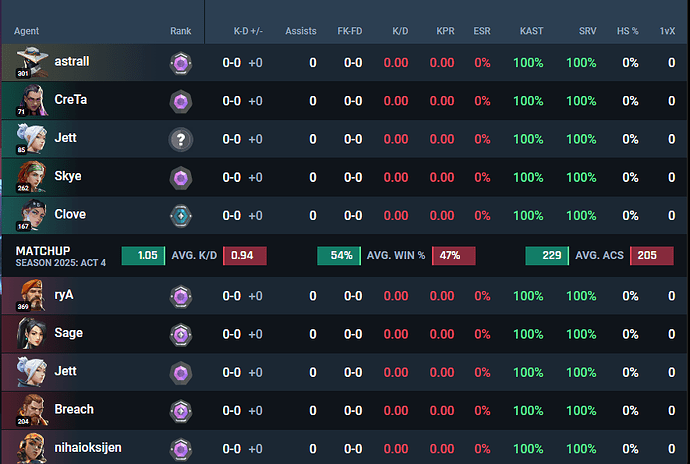Click Clove's blue diamond rank badge
690x464 pixels.
[181, 216]
